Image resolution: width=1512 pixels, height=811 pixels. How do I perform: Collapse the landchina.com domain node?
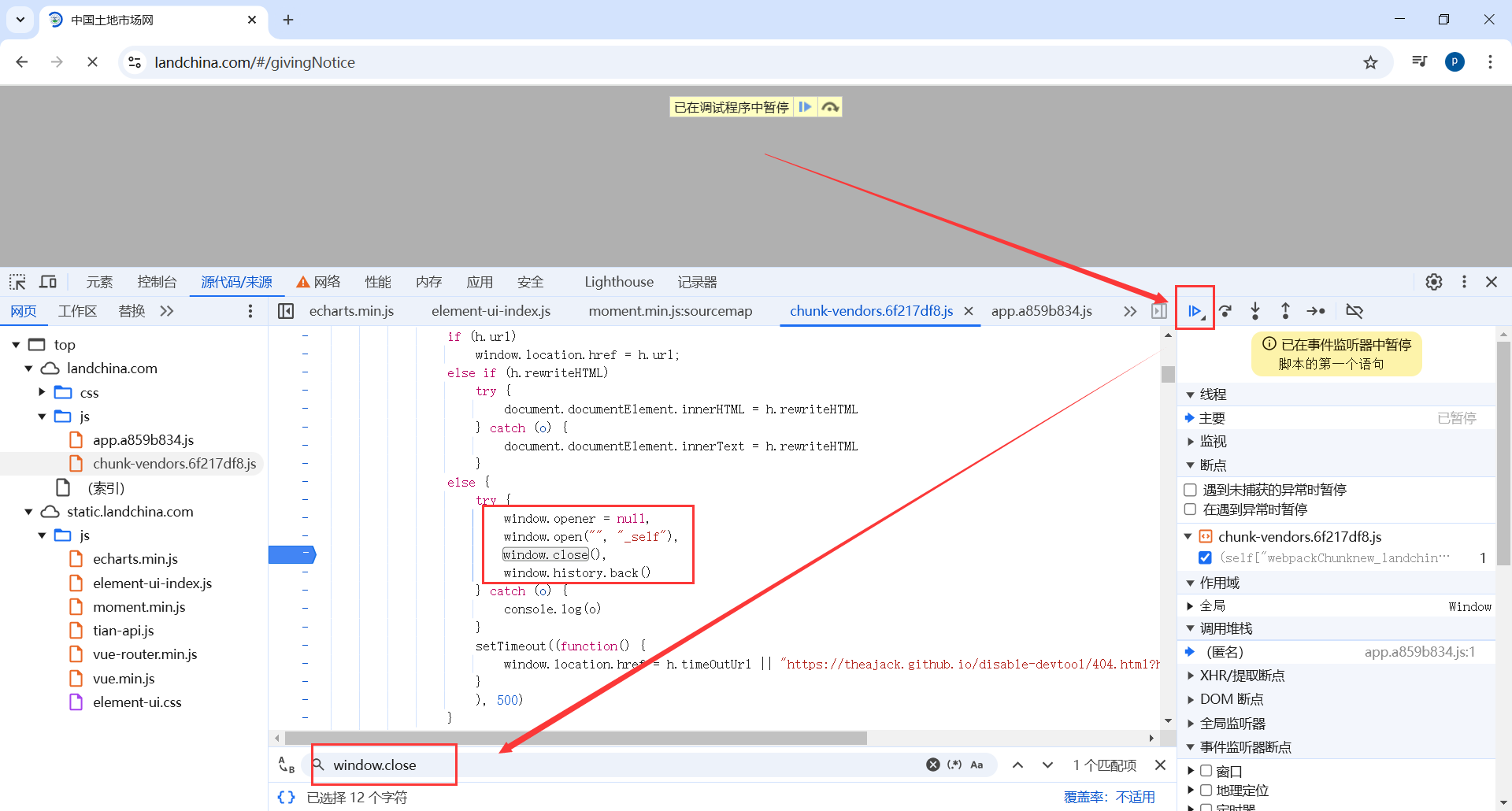point(28,368)
